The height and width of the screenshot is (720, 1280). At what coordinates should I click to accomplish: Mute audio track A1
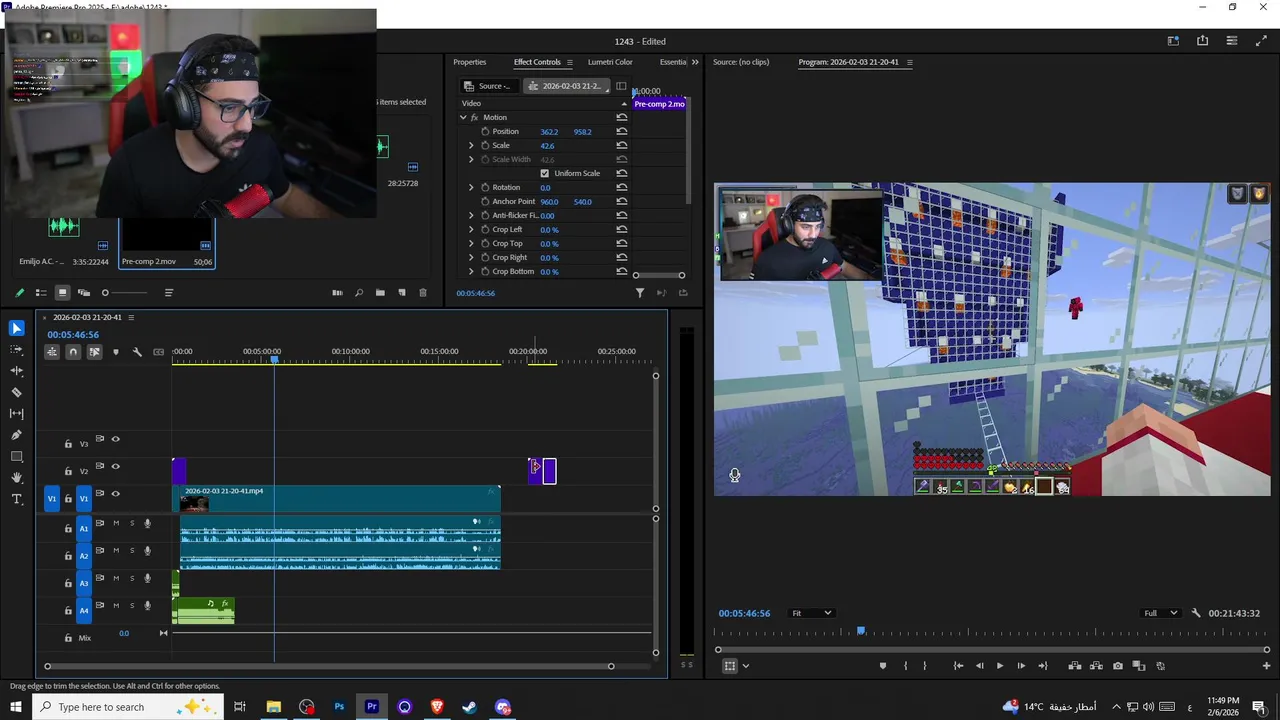tap(116, 523)
